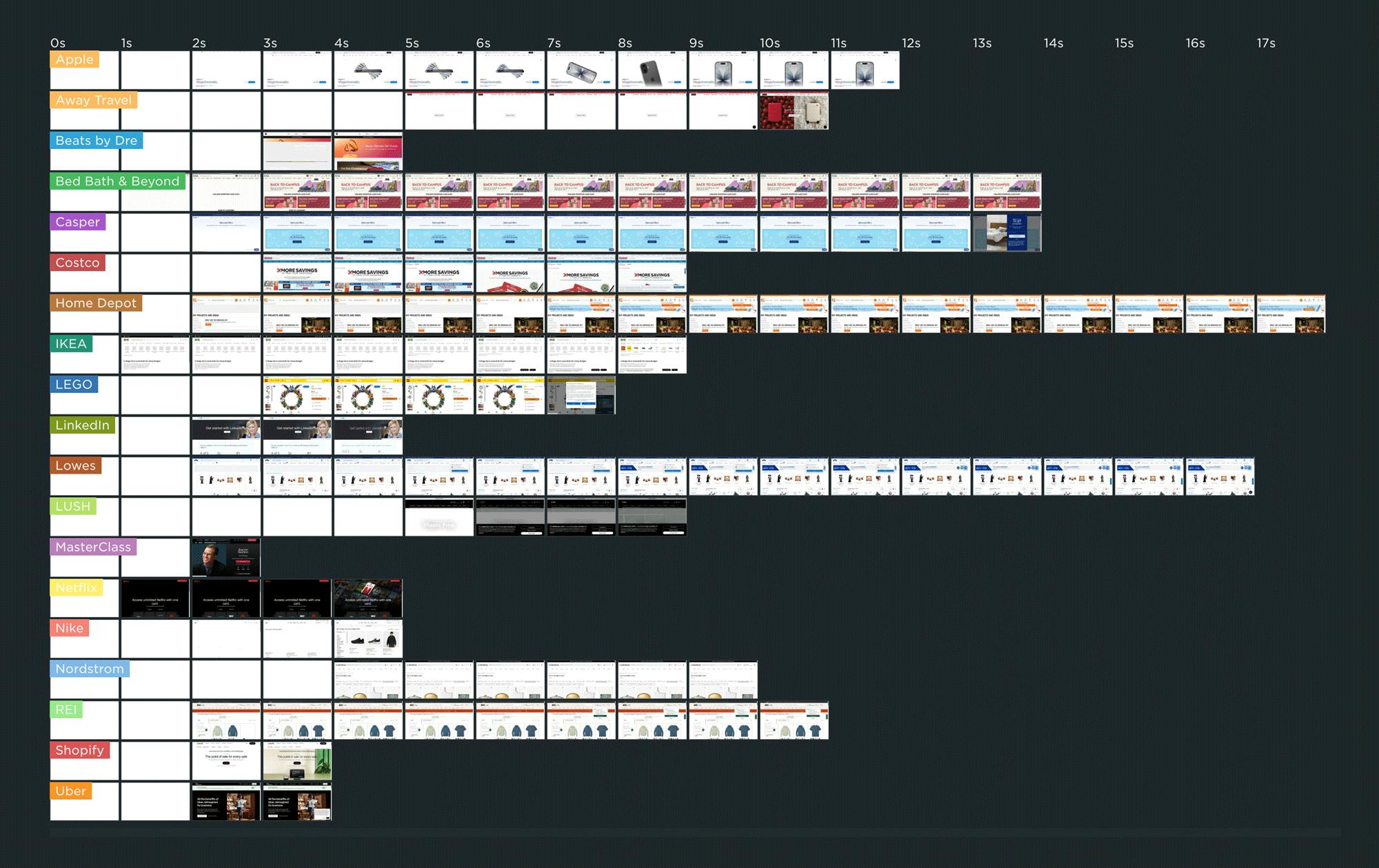Image resolution: width=1379 pixels, height=868 pixels.
Task: Open Away Travel's red luggage frame at 10s
Action: point(794,110)
